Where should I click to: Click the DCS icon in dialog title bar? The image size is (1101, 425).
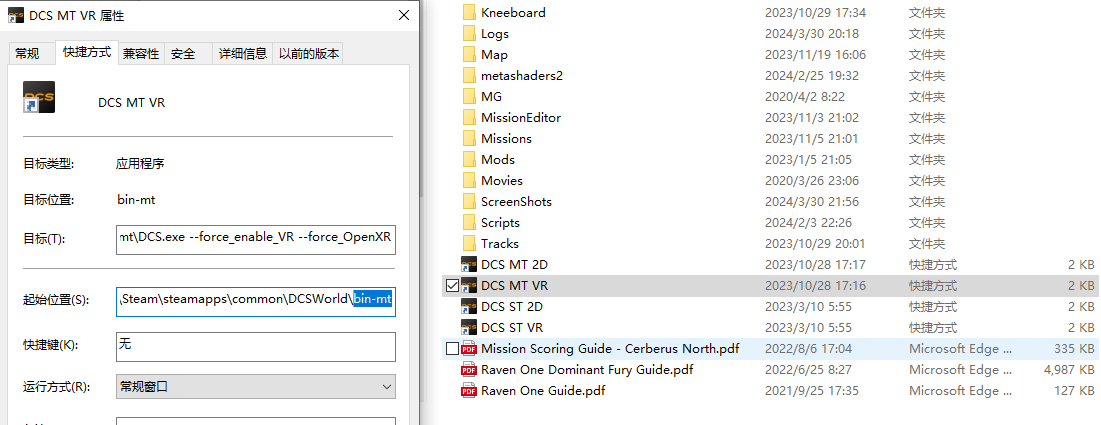pyautogui.click(x=16, y=15)
